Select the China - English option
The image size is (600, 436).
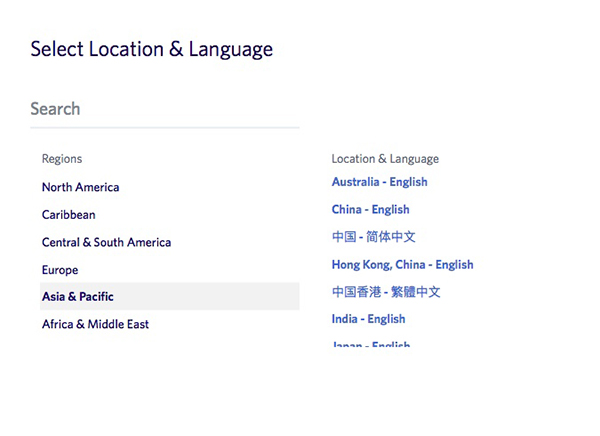[370, 210]
